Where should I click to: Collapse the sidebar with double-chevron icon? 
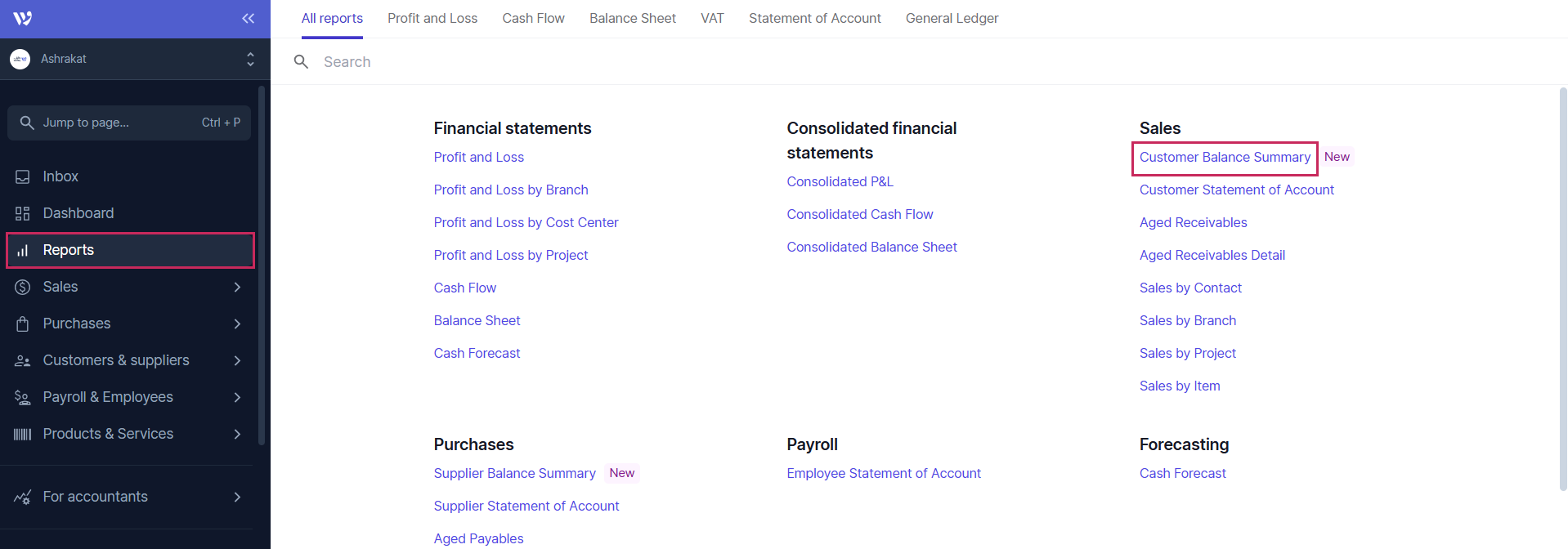pyautogui.click(x=248, y=18)
